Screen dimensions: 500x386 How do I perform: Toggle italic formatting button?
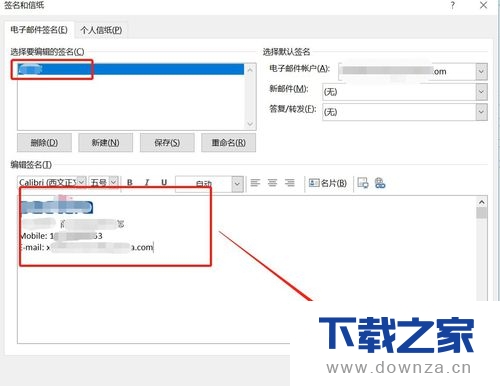pos(147,183)
